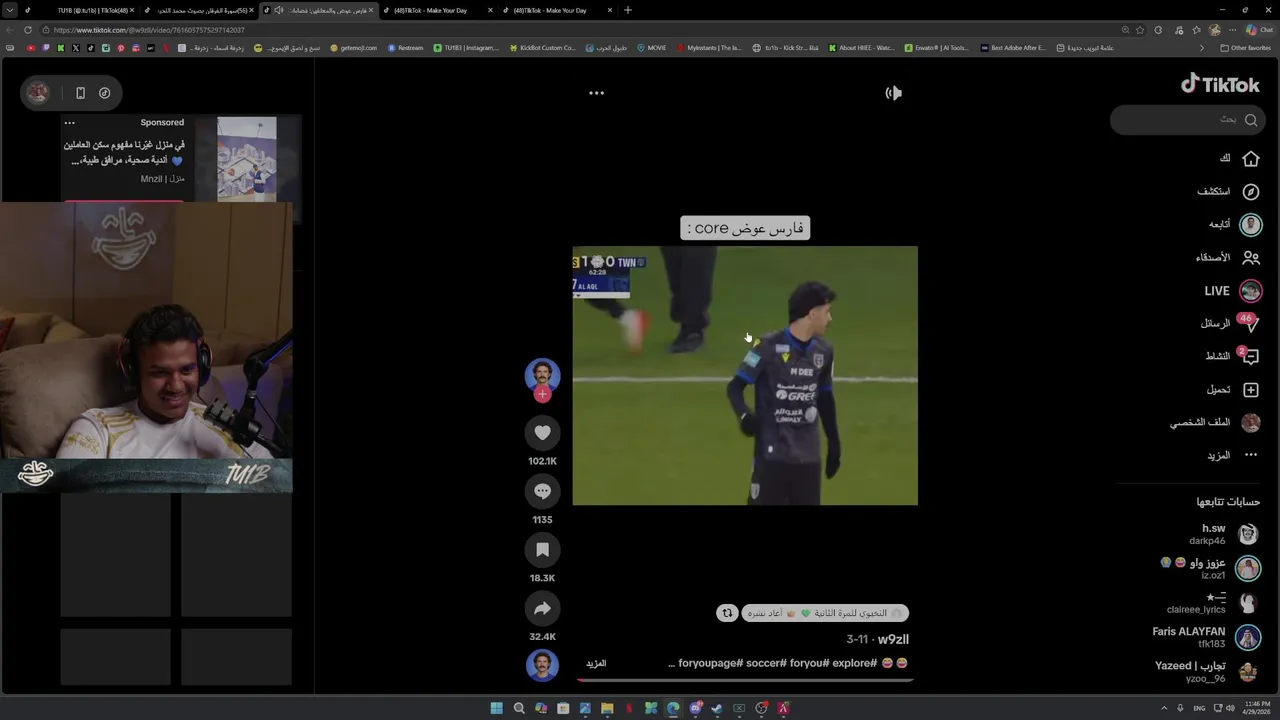Open the comments bubble showing 1135
This screenshot has width=1280, height=720.
click(542, 491)
